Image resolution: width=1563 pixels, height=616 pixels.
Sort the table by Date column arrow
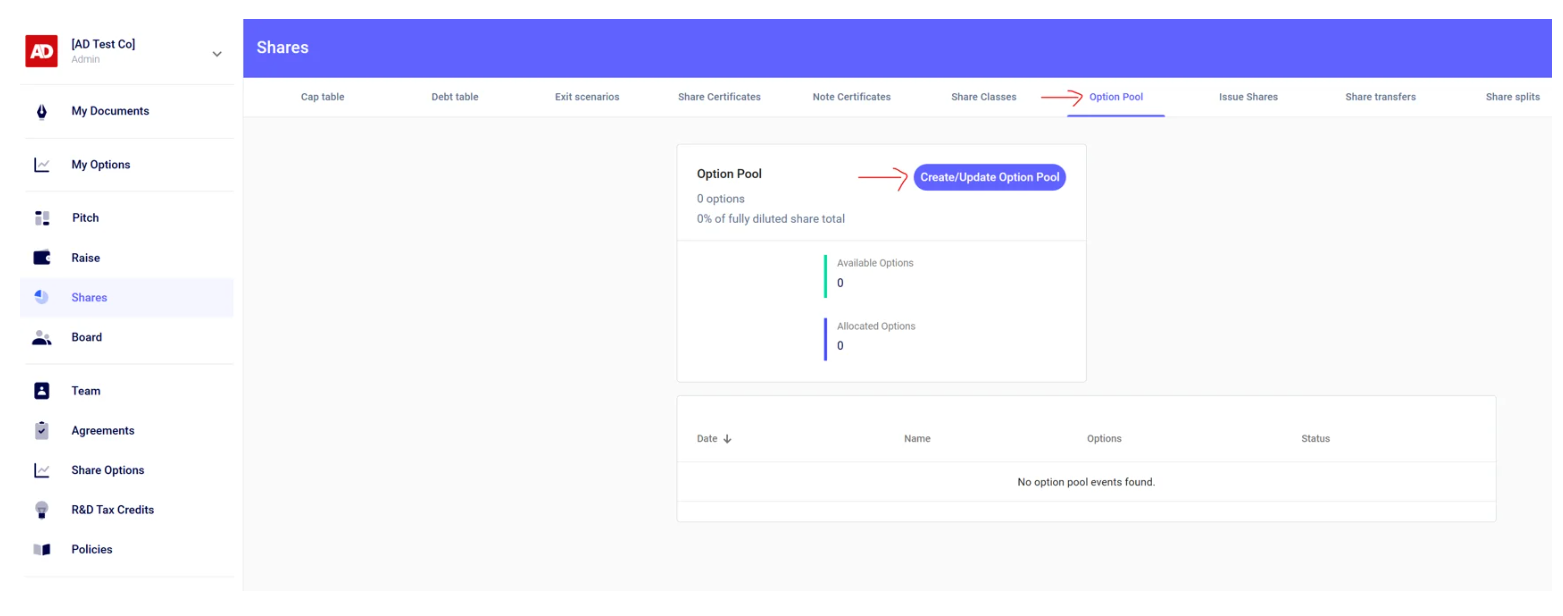coord(727,439)
